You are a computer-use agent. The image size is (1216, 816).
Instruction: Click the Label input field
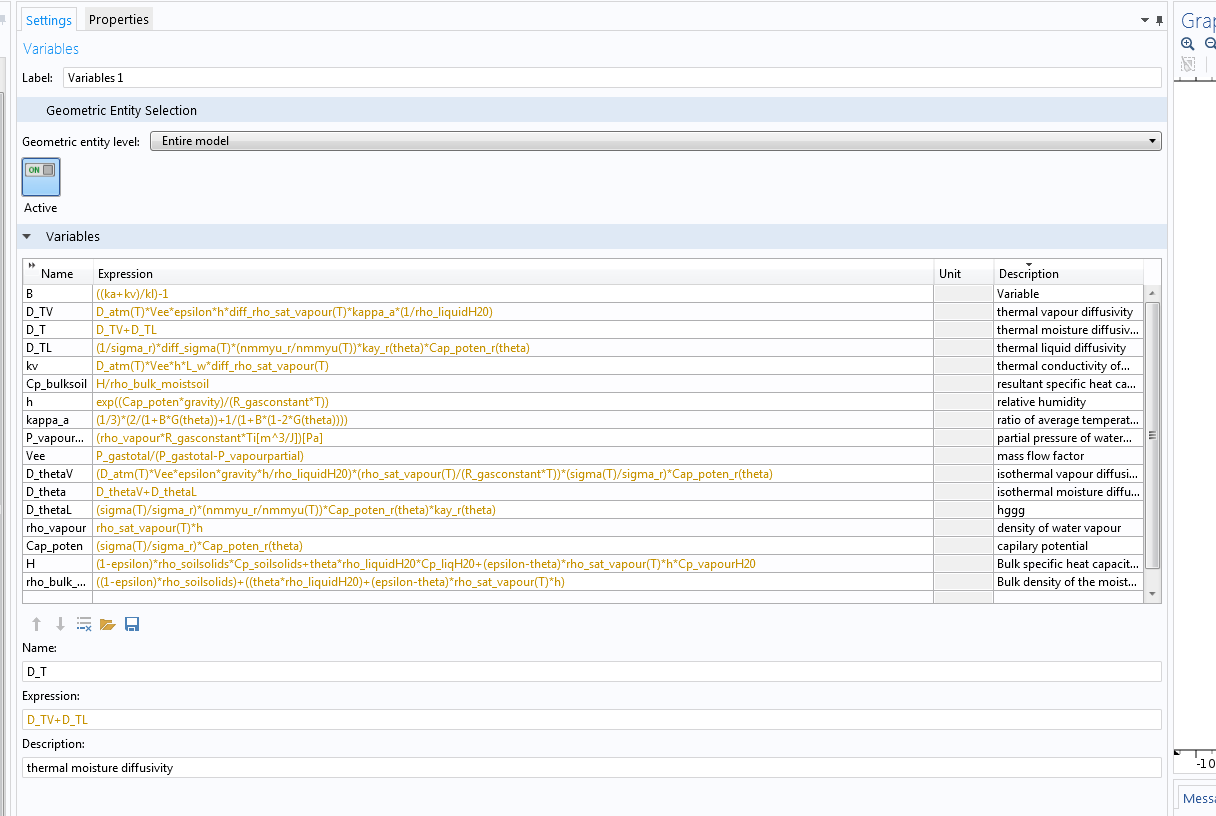[x=611, y=78]
